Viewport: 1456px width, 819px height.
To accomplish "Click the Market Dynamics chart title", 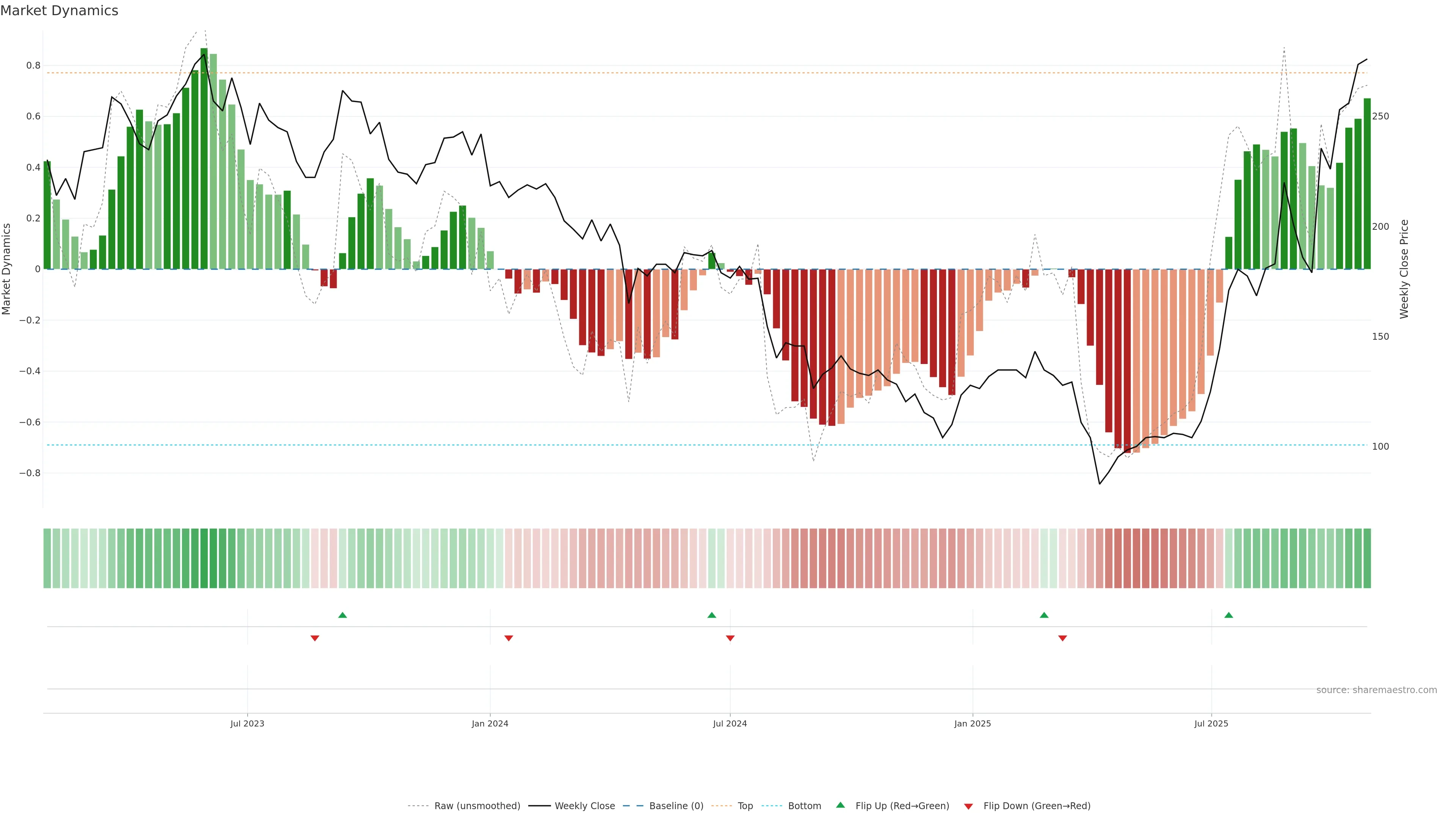I will click(x=60, y=11).
